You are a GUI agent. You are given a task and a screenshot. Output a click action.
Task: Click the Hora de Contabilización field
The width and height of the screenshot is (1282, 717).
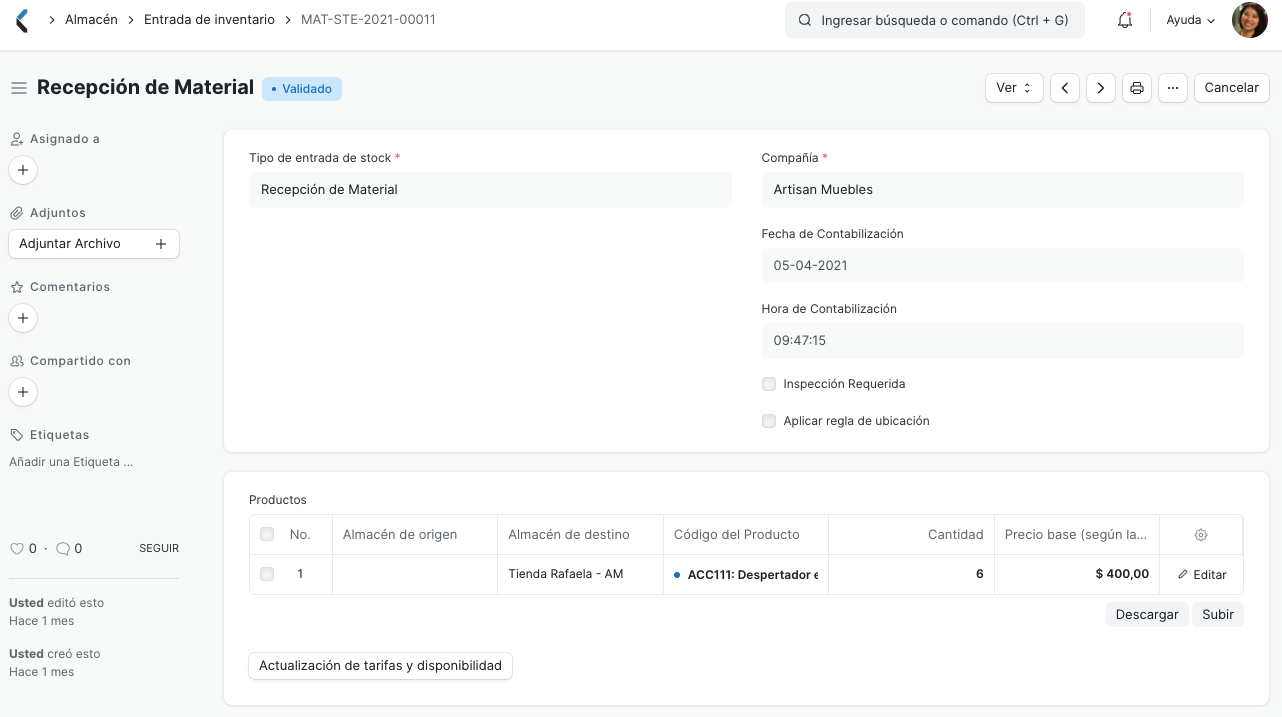tap(1003, 341)
